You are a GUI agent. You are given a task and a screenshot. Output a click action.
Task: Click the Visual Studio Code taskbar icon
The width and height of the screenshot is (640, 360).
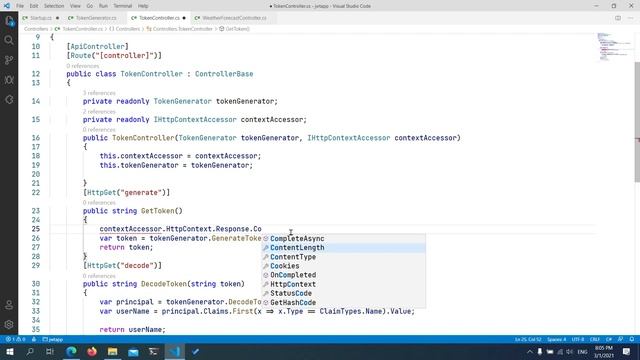[x=175, y=351]
